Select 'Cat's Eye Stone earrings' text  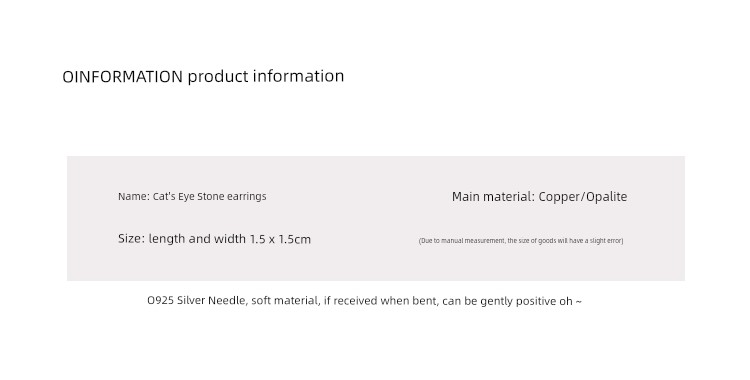[x=210, y=197]
